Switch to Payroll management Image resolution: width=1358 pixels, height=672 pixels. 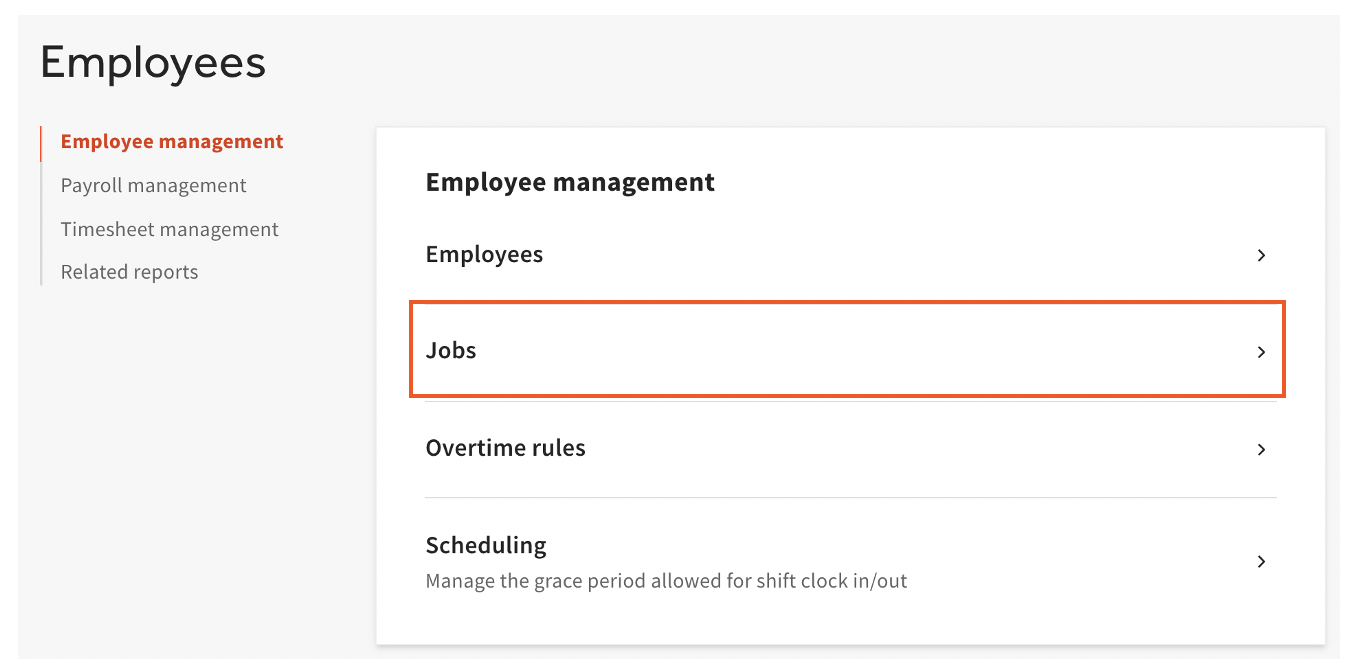[153, 185]
